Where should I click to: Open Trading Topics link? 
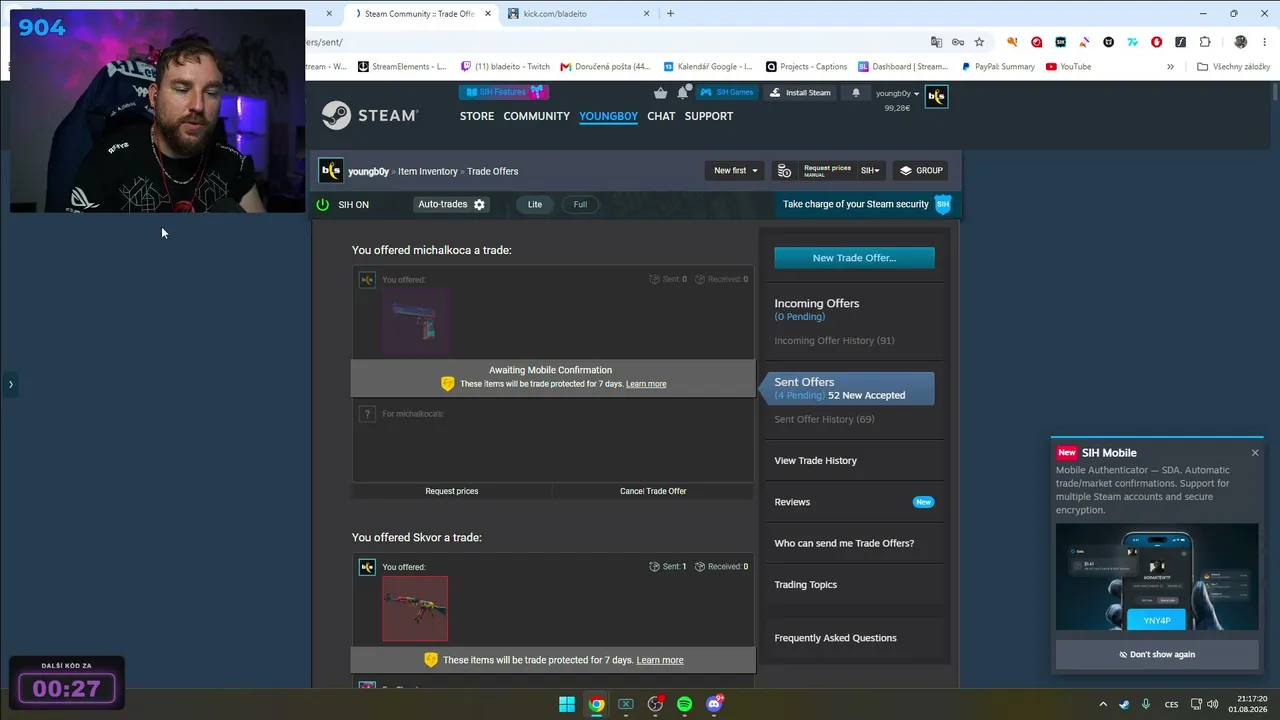pyautogui.click(x=805, y=585)
